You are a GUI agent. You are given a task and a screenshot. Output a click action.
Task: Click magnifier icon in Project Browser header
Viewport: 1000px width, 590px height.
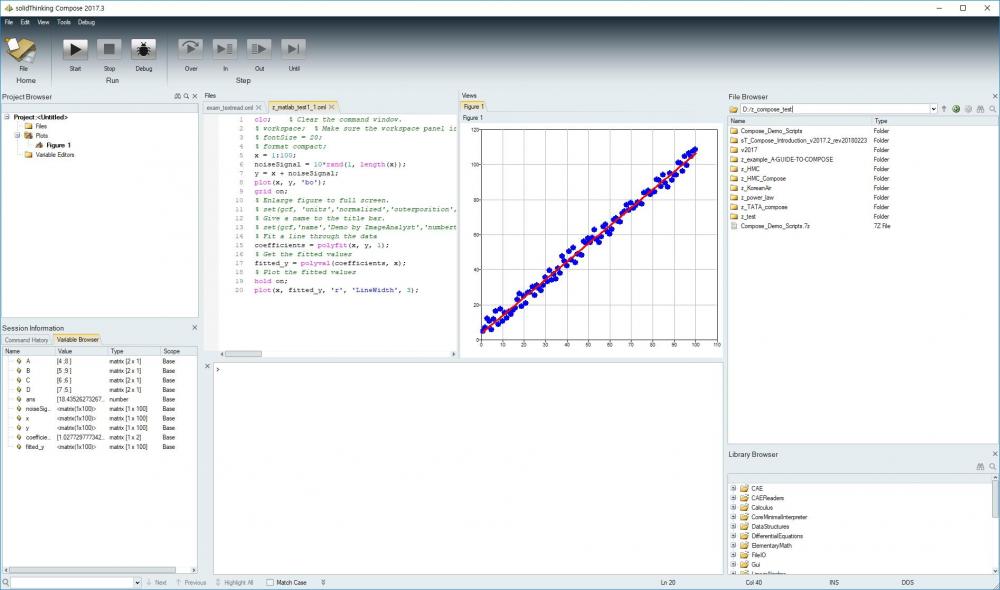click(x=186, y=96)
